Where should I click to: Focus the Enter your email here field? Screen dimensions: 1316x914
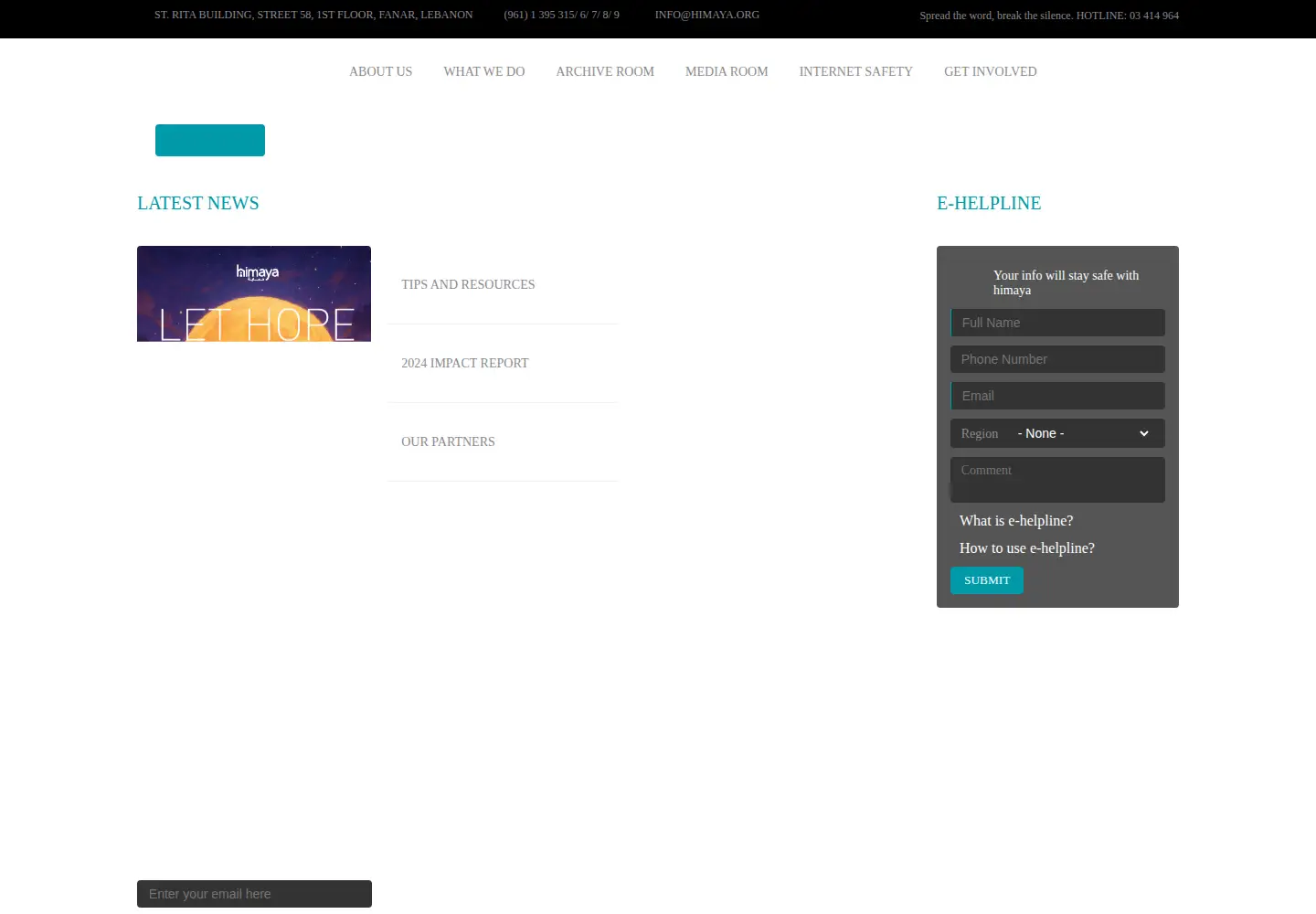pyautogui.click(x=254, y=894)
